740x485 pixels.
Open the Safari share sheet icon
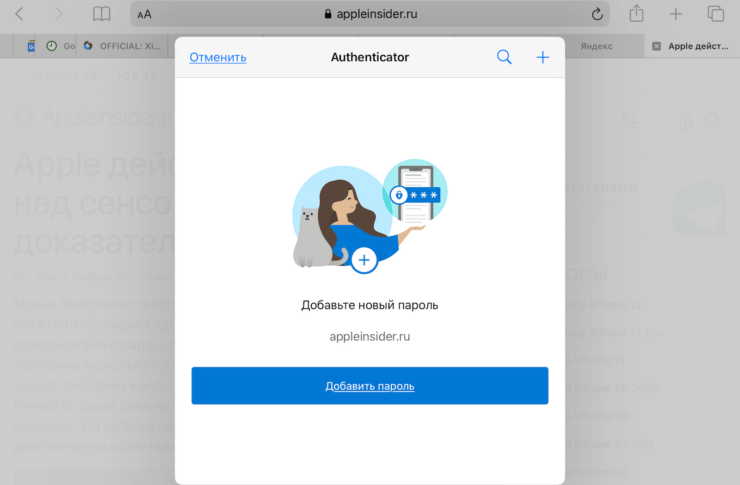(x=636, y=13)
